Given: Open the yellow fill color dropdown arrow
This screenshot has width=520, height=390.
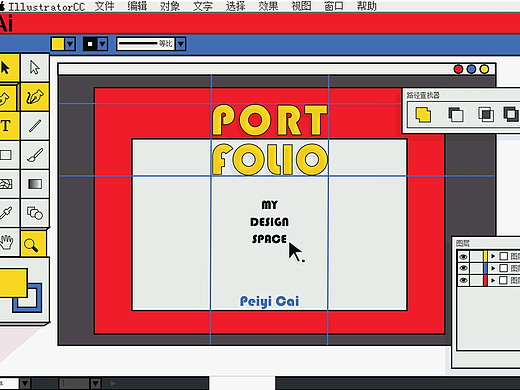Looking at the screenshot, I should pyautogui.click(x=70, y=44).
